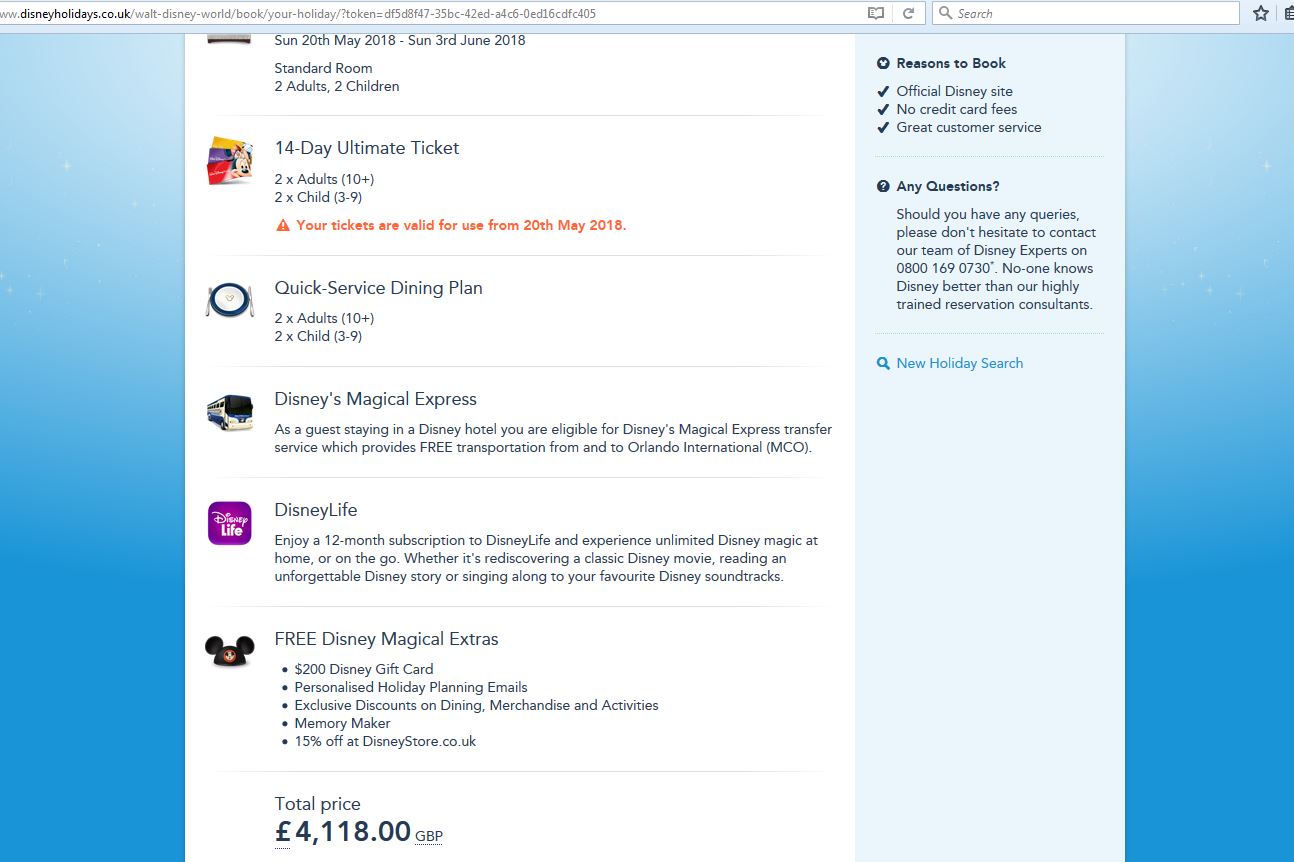Toggle reader view in the address bar

click(x=876, y=13)
